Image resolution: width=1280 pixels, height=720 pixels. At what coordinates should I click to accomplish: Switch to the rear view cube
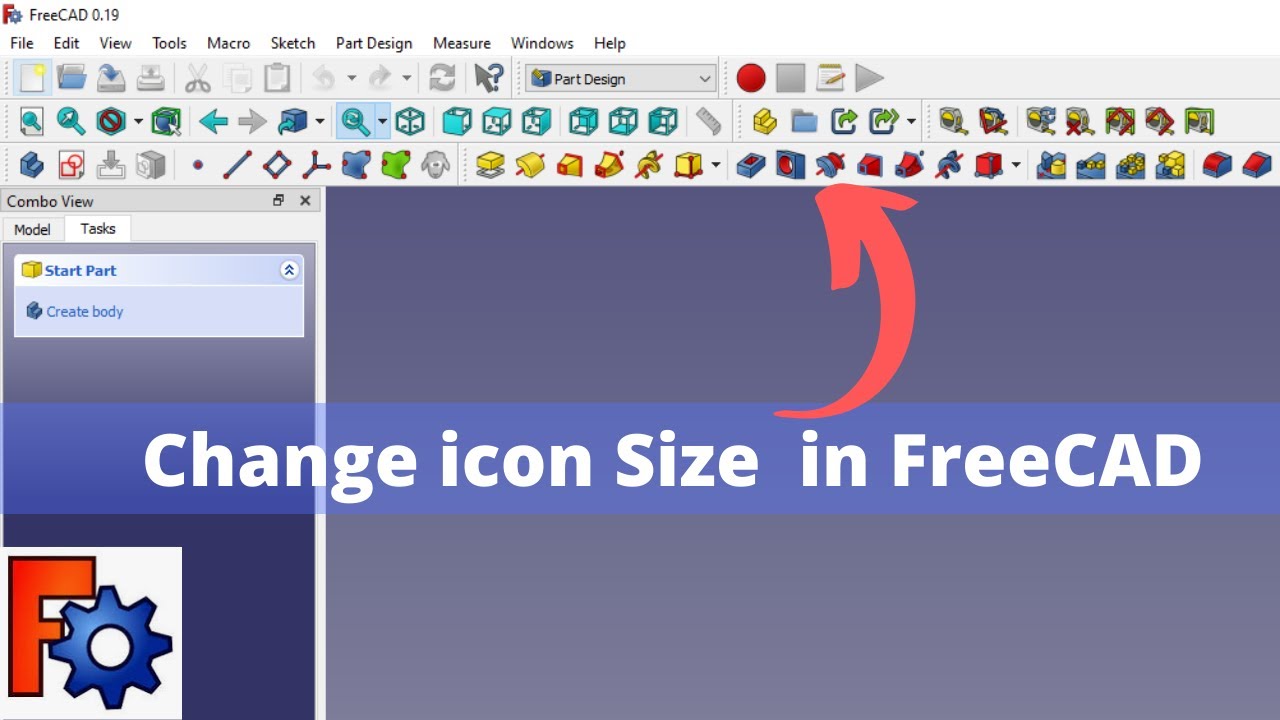583,122
